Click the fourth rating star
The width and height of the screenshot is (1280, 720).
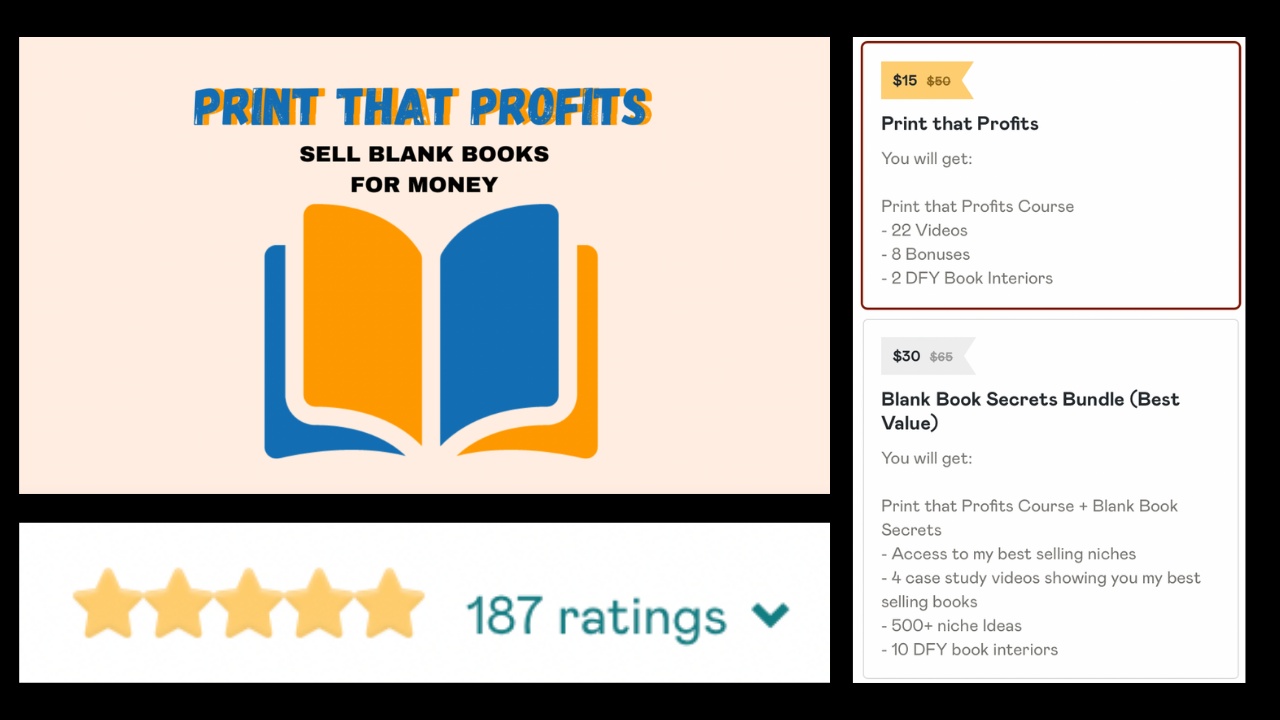318,604
